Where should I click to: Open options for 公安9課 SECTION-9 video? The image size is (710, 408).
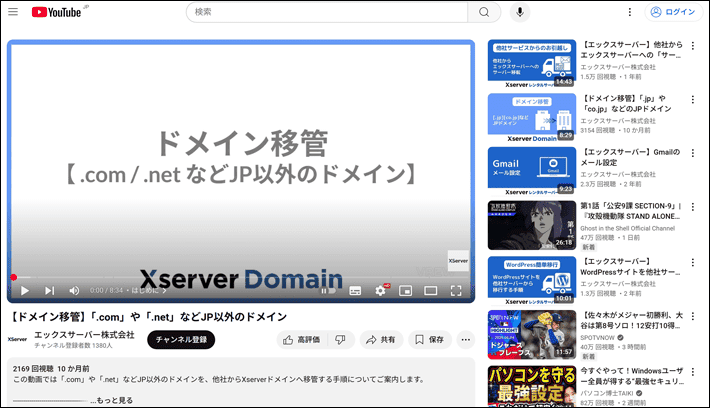[x=693, y=207]
